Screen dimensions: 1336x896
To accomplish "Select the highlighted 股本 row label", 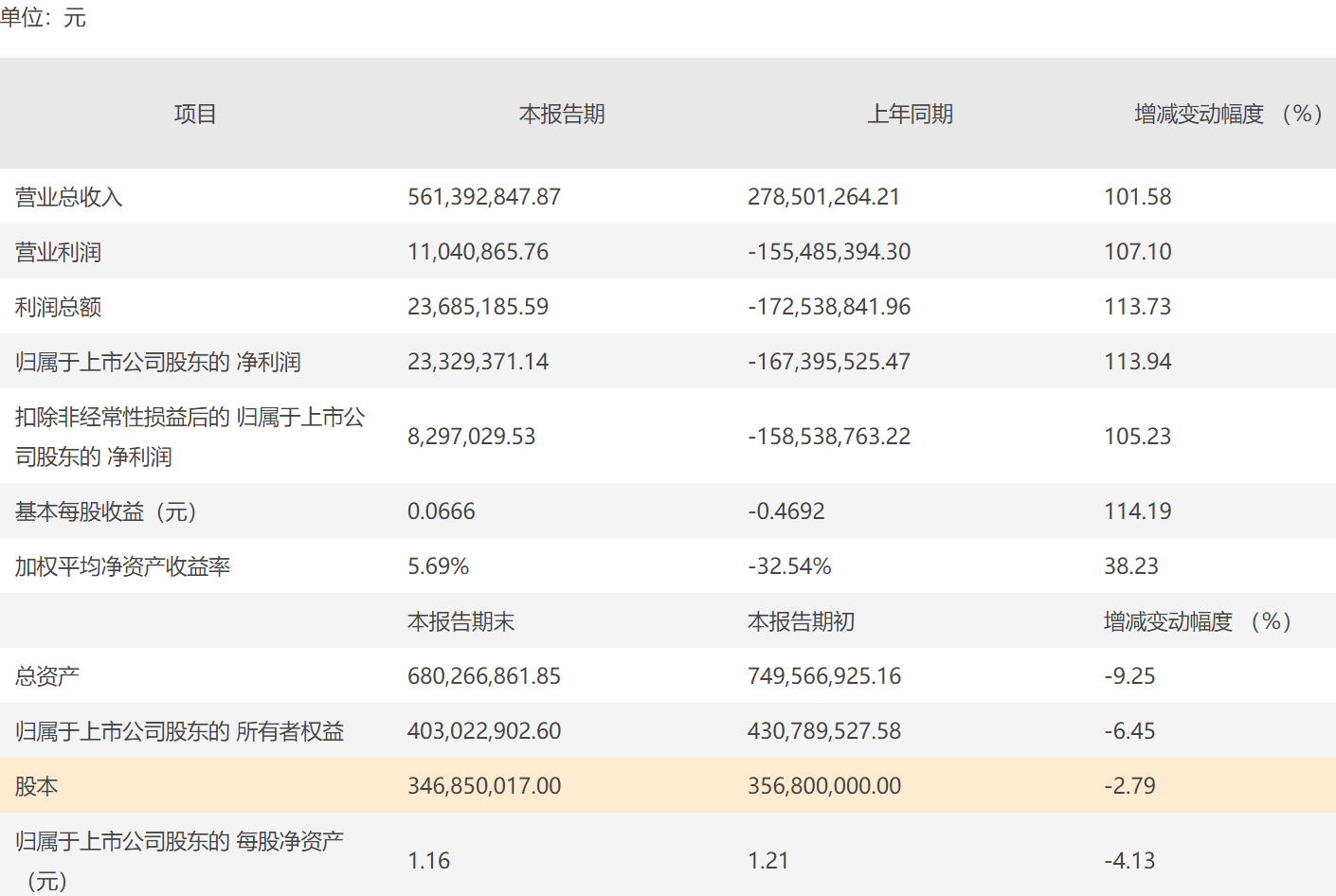I will 37,786.
